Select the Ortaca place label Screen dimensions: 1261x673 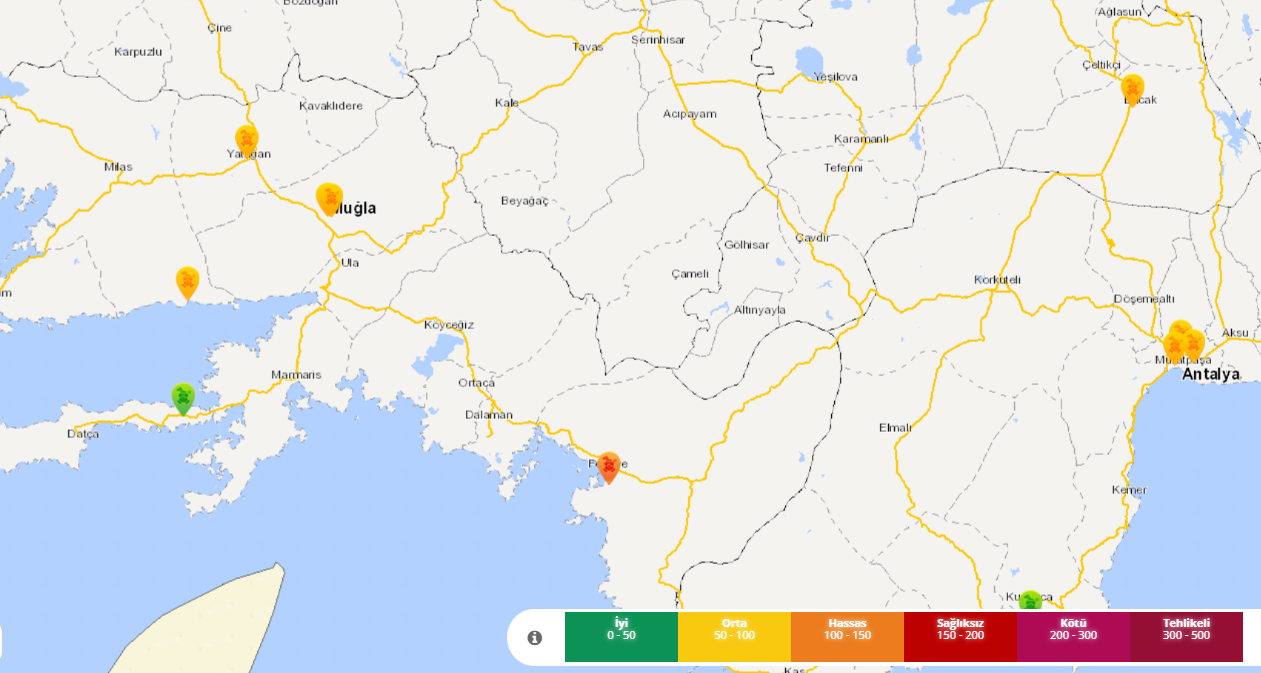(476, 383)
